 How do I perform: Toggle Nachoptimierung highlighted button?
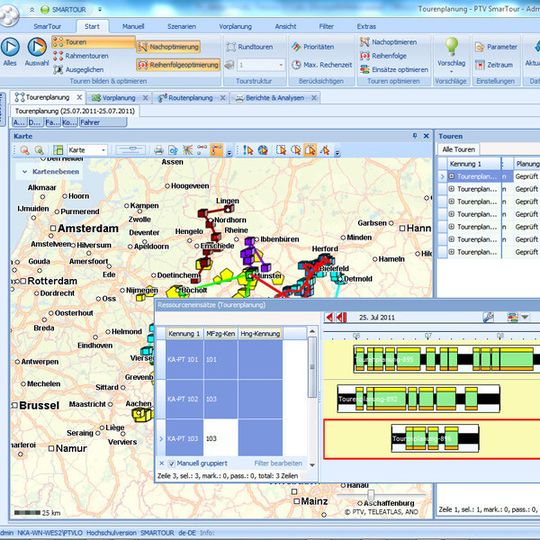169,46
